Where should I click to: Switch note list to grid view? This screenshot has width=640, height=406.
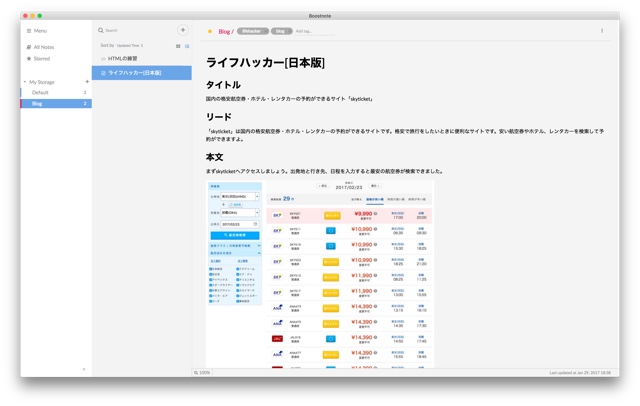178,46
